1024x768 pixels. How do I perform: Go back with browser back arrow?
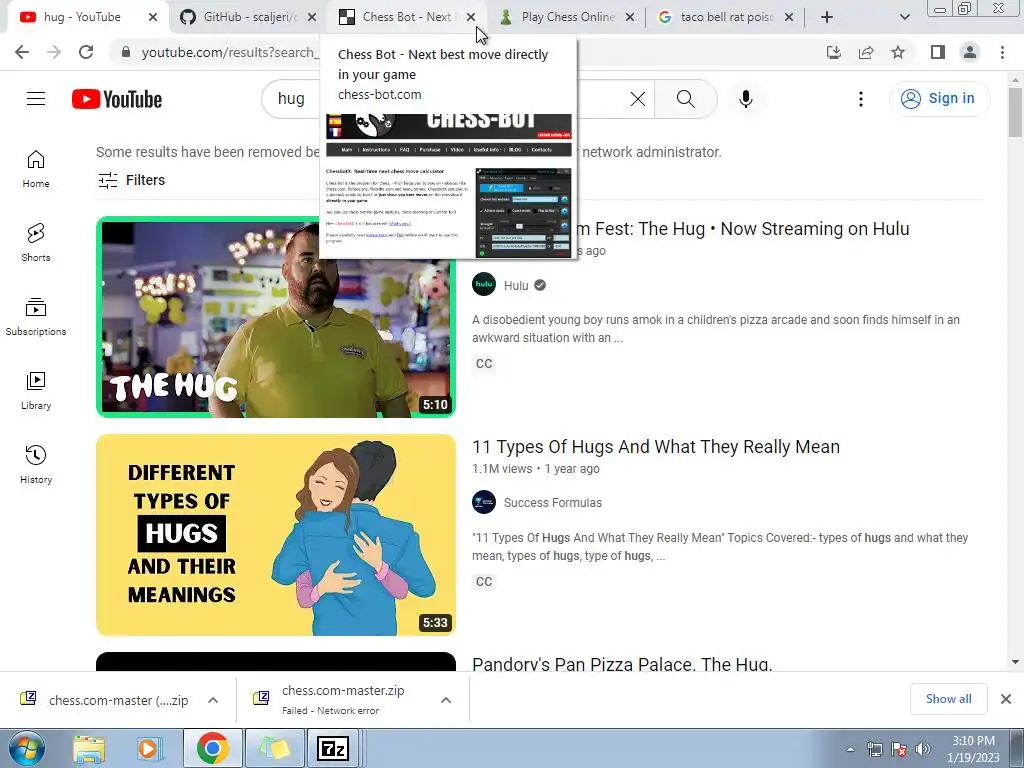(22, 52)
